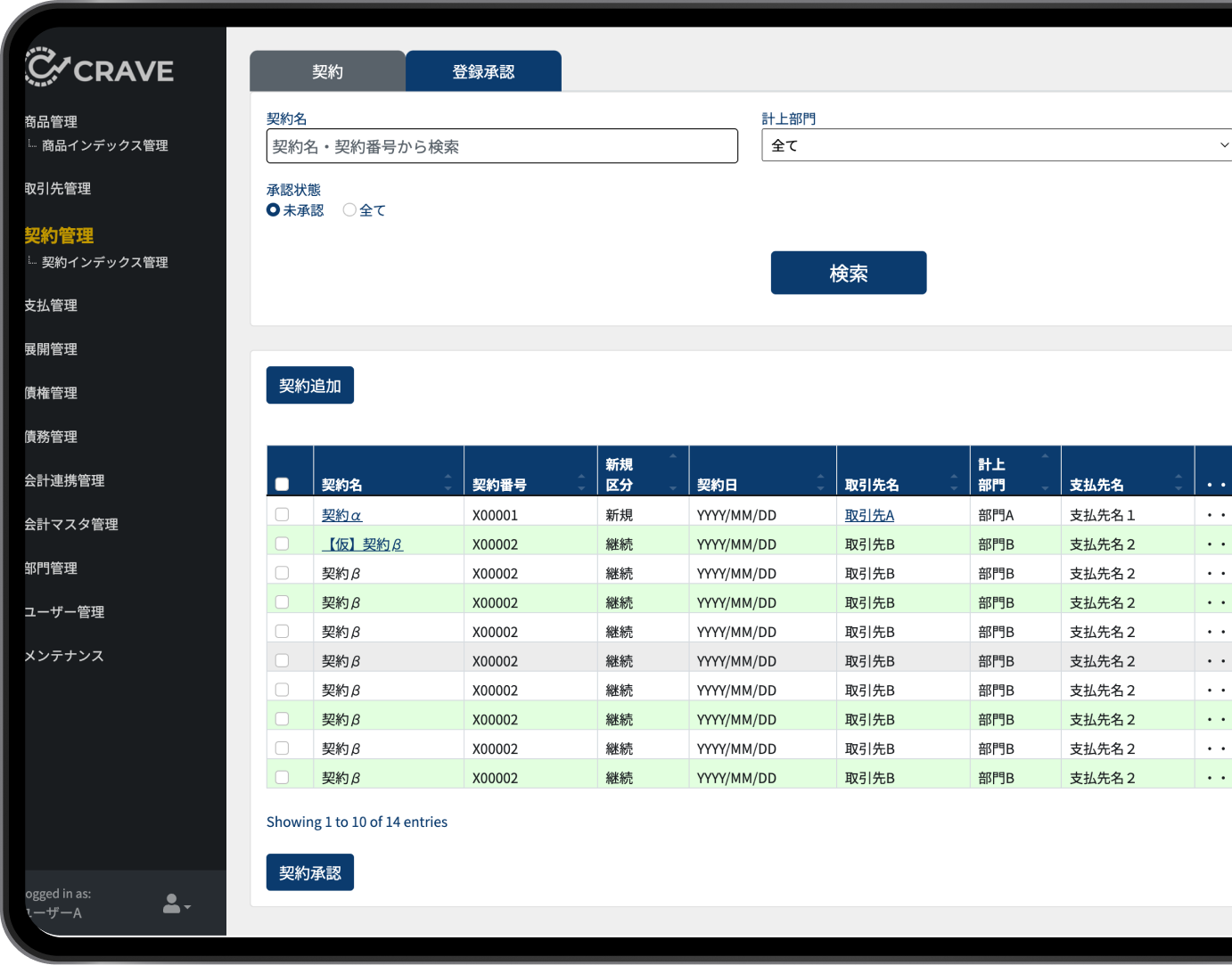The height and width of the screenshot is (965, 1232).
Task: Toggle sort arrows on 新規区分 column
Action: (x=673, y=472)
